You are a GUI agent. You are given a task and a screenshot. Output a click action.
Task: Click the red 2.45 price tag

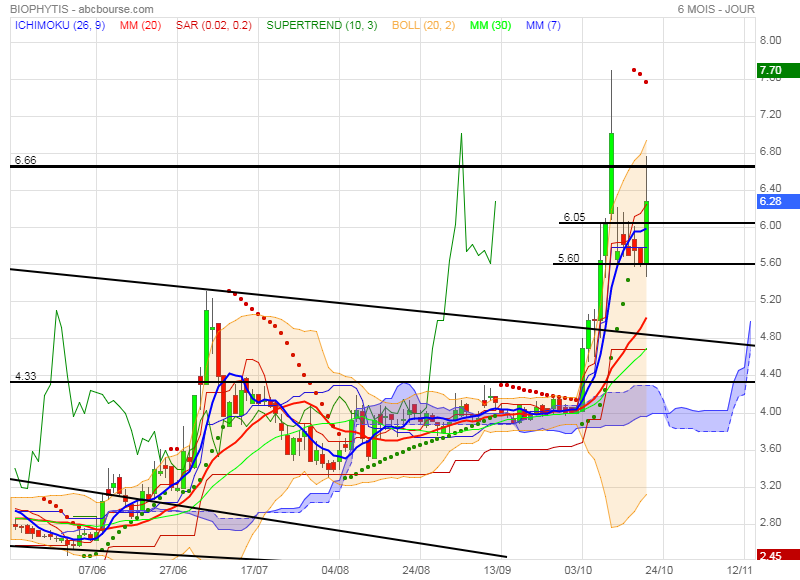[779, 555]
